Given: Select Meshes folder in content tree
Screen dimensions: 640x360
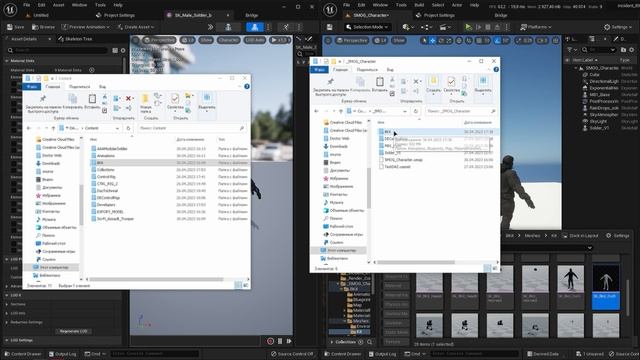Looking at the screenshot, I should coord(360,321).
